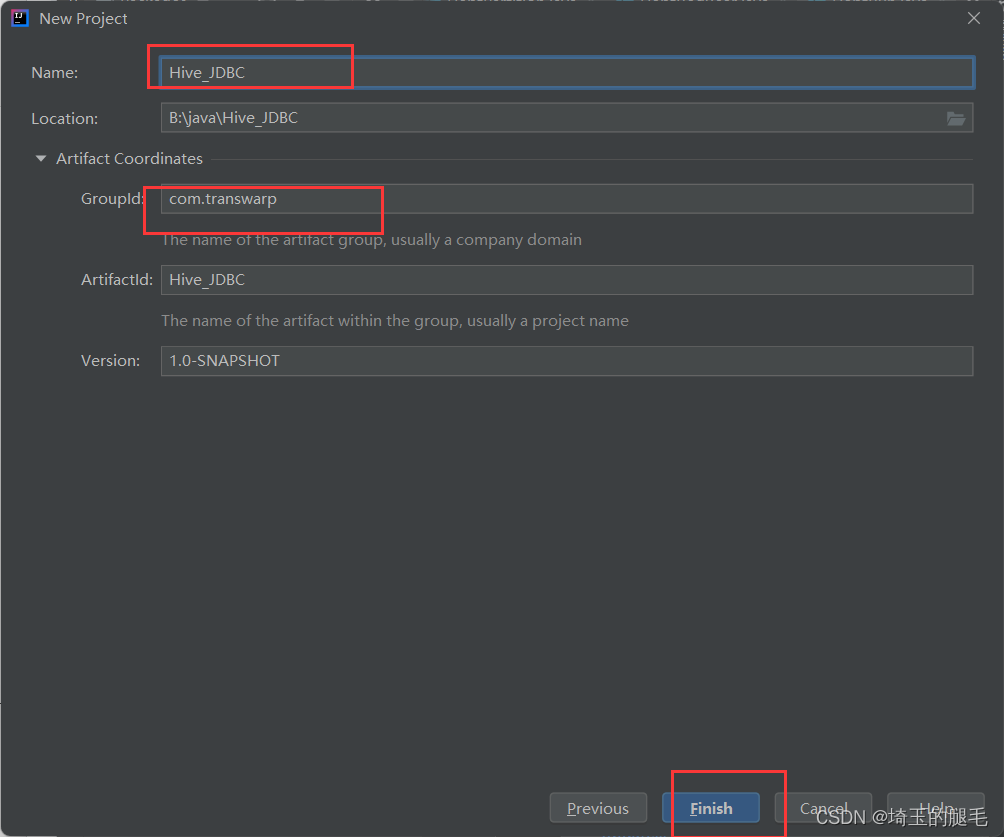Click inside the Location path B:\java\Hive_JDBC
1004x837 pixels.
tap(500, 117)
